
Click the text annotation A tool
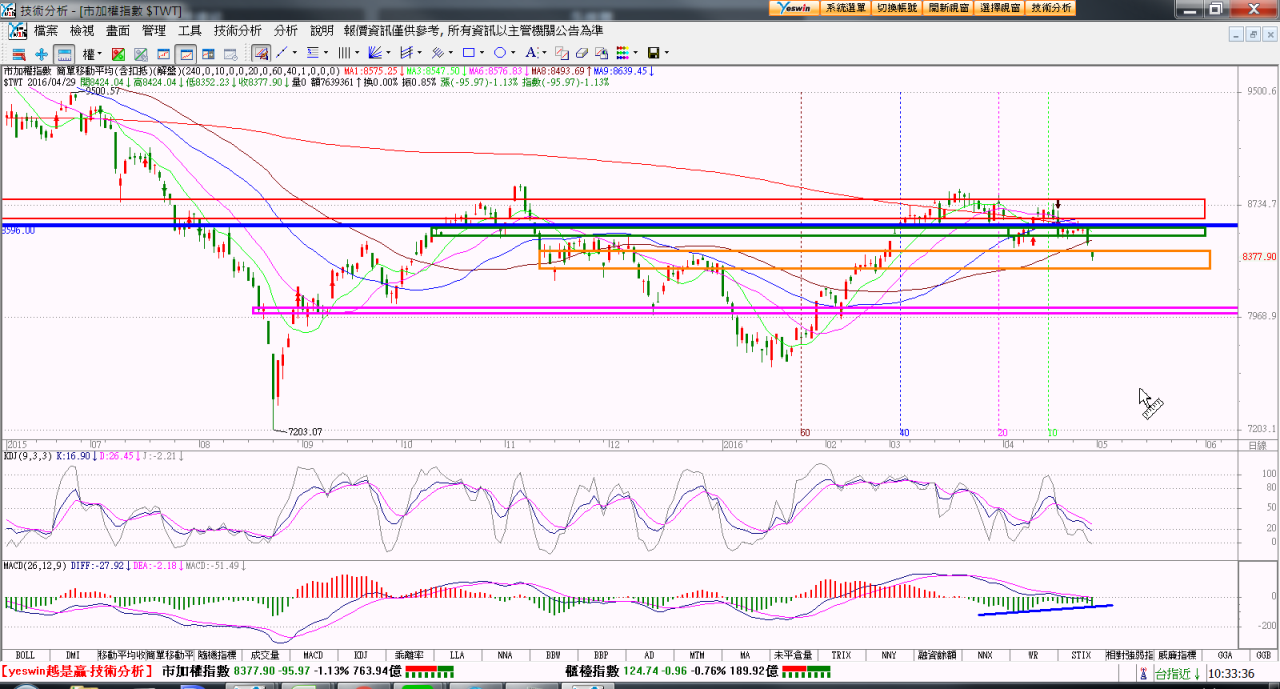[530, 53]
